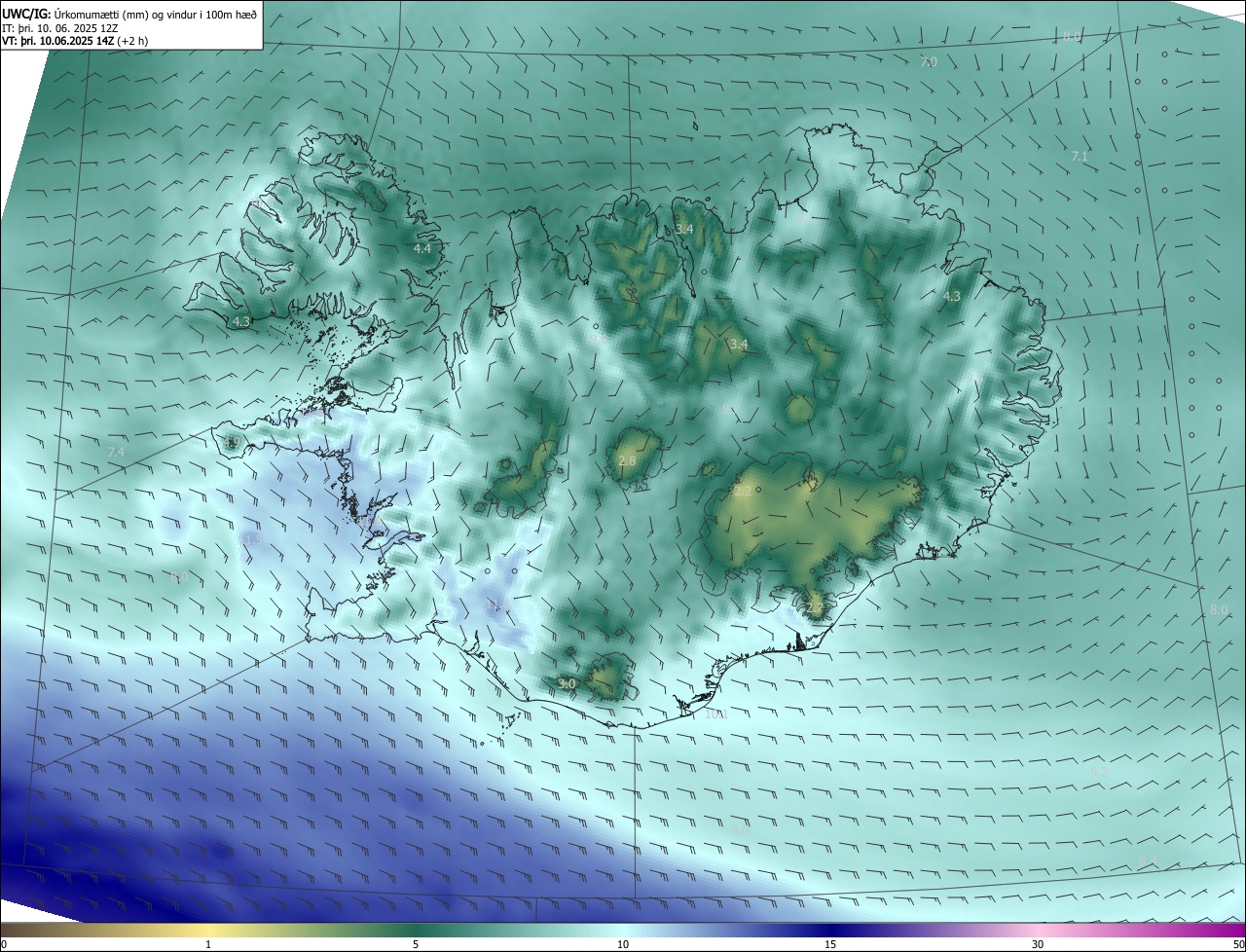Viewport: 1246px width, 952px height.
Task: Click the valid time line 'VT: þri. 10.06.2025 14Z (+2 h)'
Action: point(74,43)
